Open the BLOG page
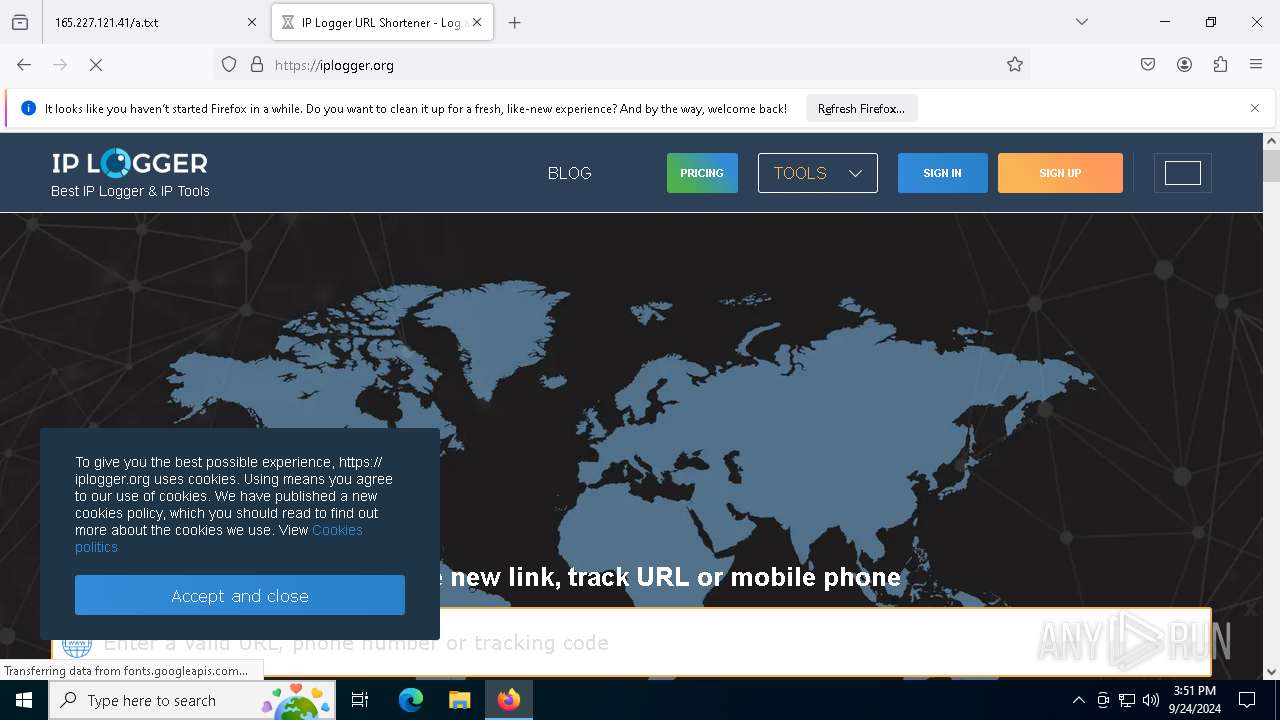This screenshot has height=720, width=1280. (x=570, y=173)
